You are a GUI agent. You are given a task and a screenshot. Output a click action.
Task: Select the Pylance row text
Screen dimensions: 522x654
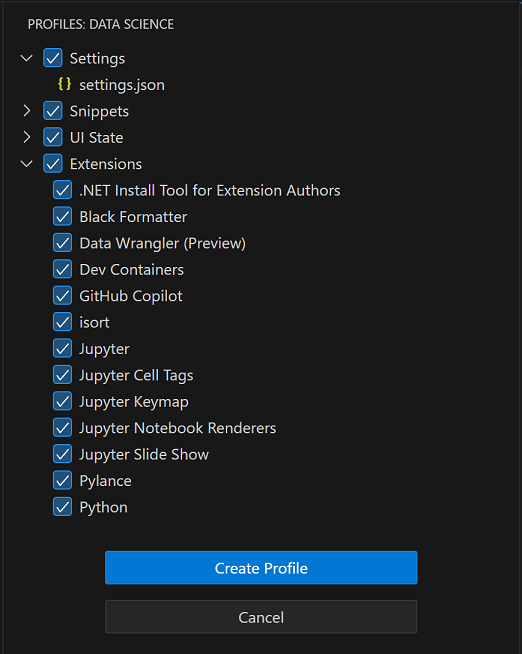pos(105,481)
